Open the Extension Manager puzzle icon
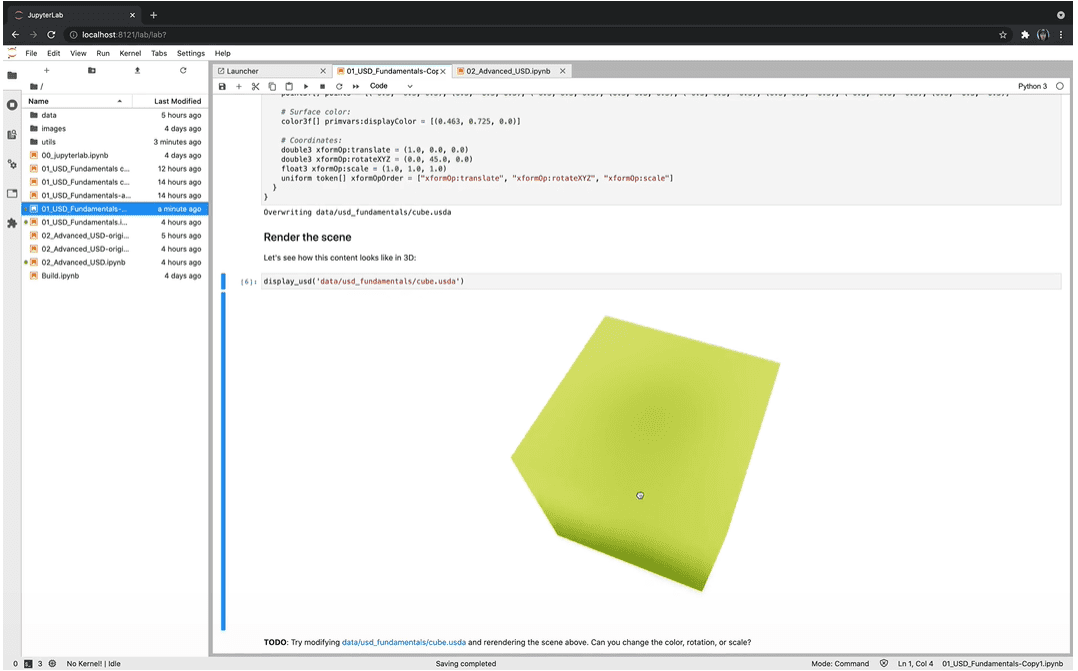Viewport: 1078px width, 671px height. coord(12,223)
